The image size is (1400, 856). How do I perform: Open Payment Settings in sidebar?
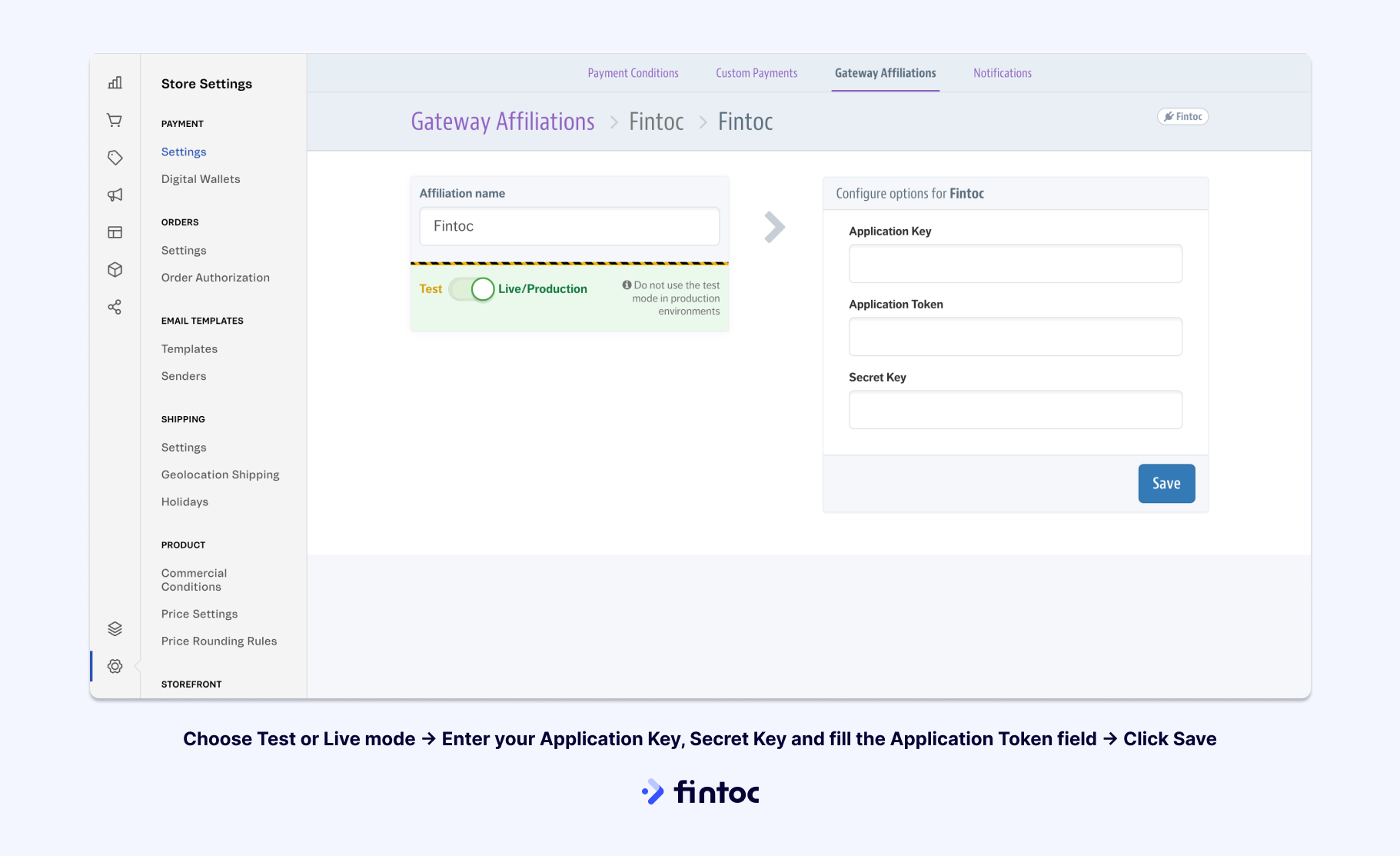[x=184, y=152]
